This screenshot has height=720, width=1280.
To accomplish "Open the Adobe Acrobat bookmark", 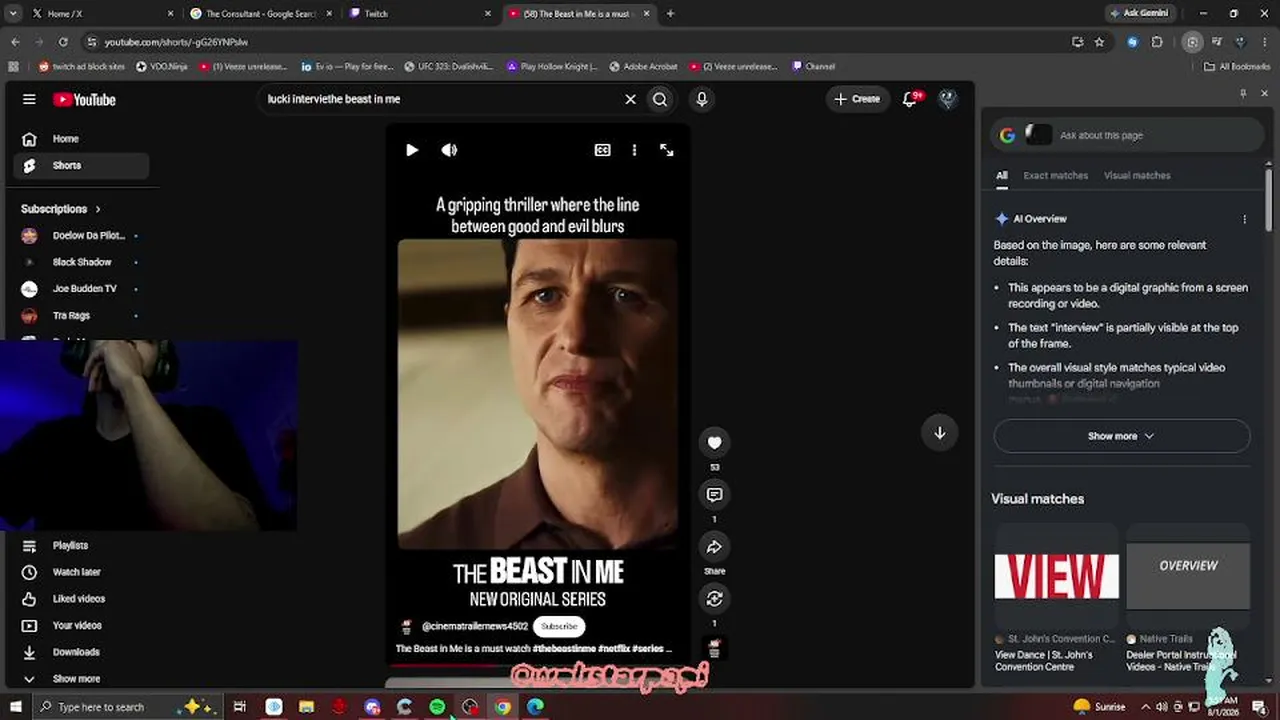I will coord(643,67).
